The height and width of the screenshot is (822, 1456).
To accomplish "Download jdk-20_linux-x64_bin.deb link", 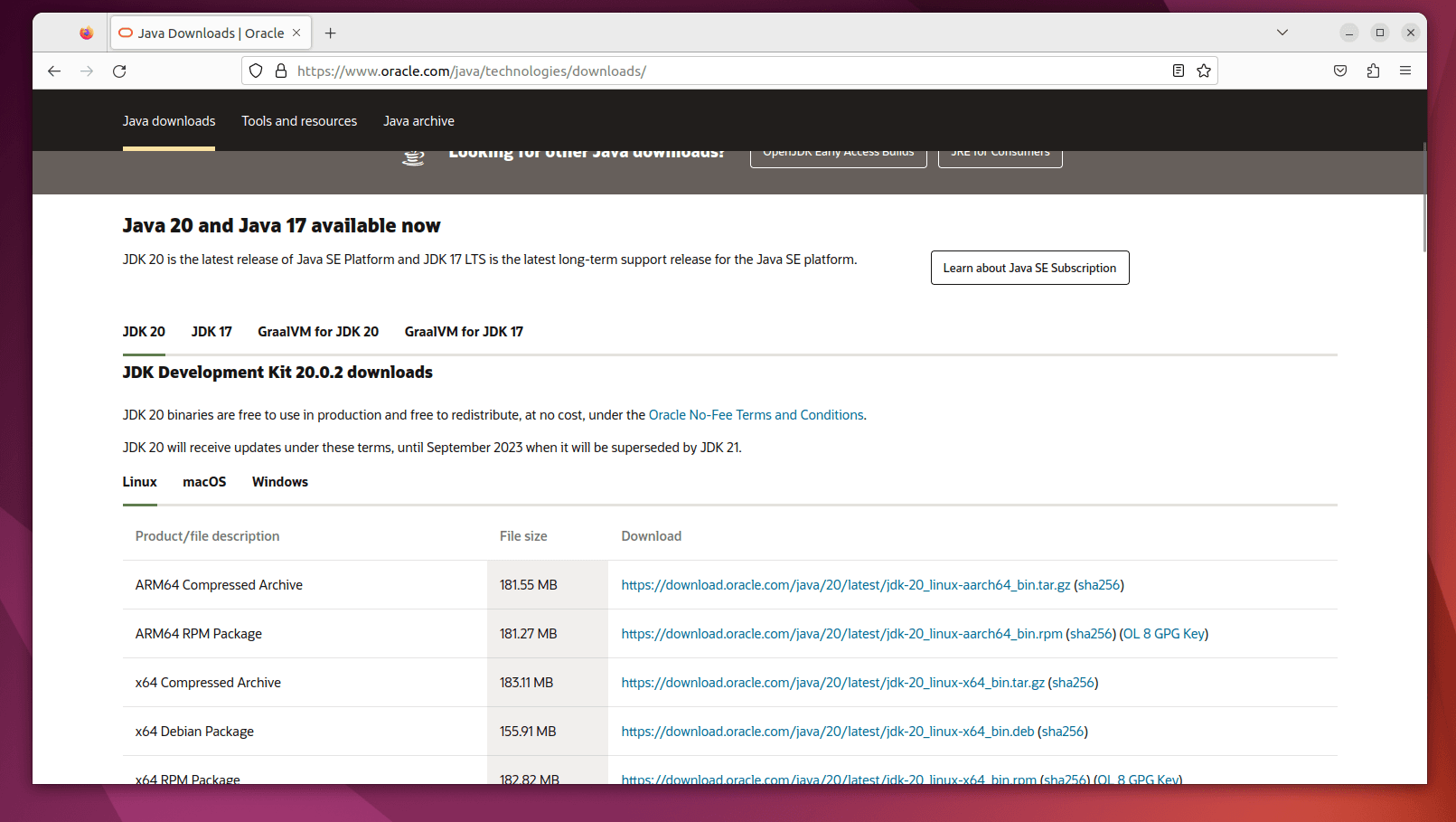I will coord(828,732).
